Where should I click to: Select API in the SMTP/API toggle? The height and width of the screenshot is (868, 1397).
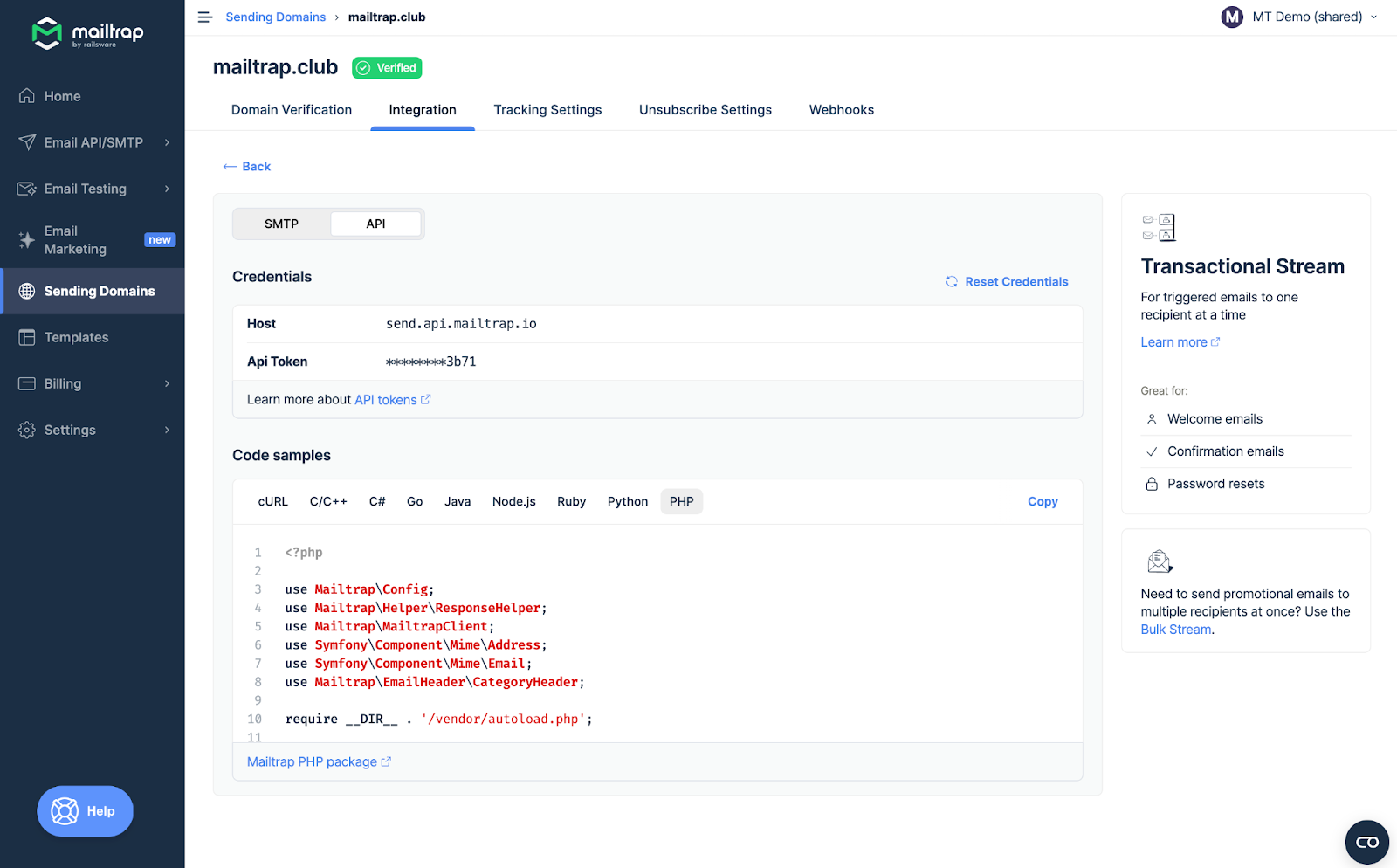pyautogui.click(x=375, y=224)
